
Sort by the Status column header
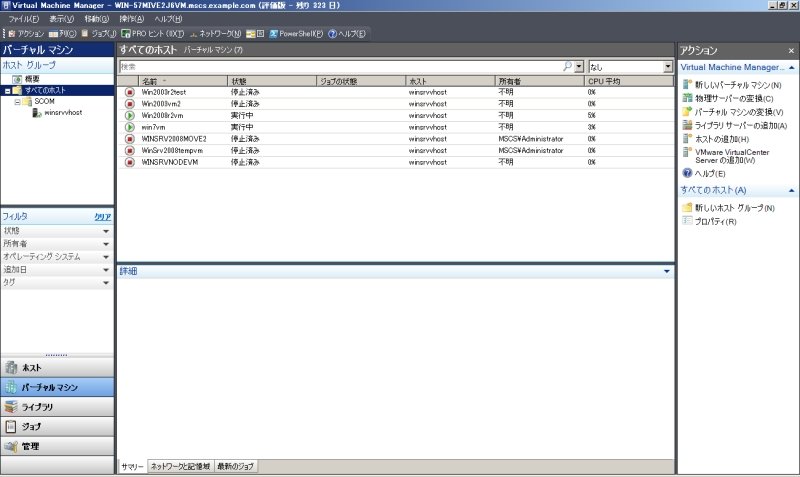point(272,81)
